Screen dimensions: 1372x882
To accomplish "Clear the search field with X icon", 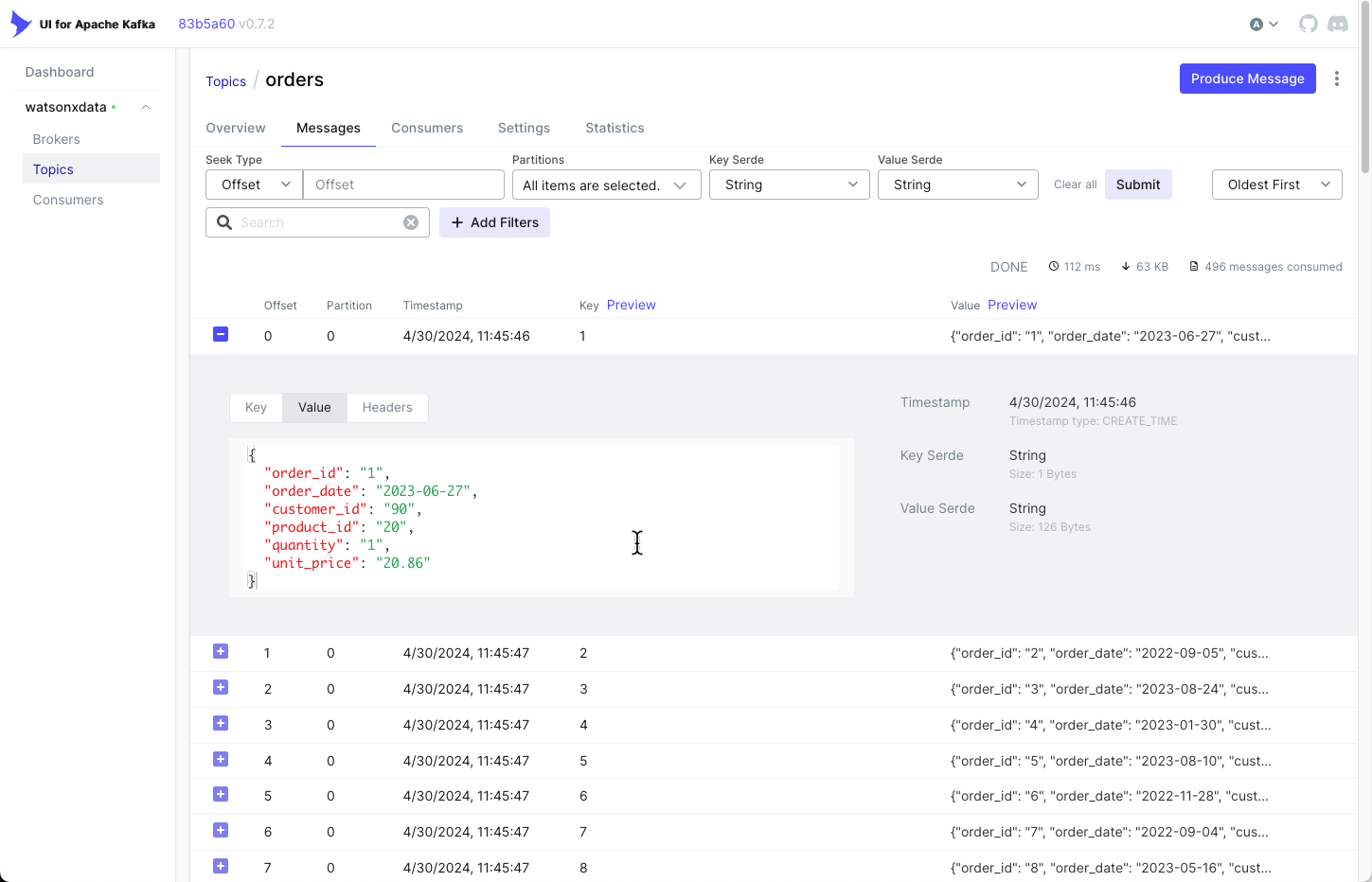I will [x=411, y=222].
